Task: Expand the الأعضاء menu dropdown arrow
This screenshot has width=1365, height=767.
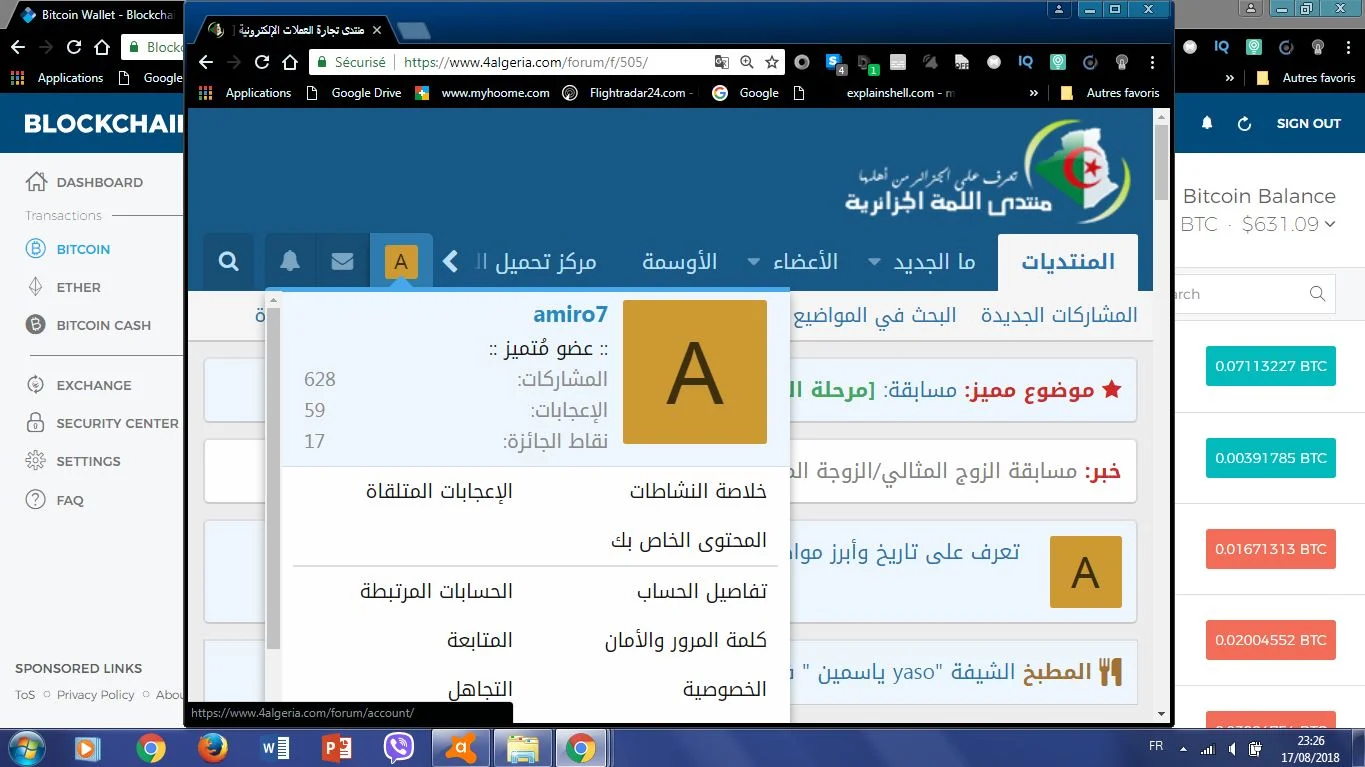Action: [x=753, y=262]
